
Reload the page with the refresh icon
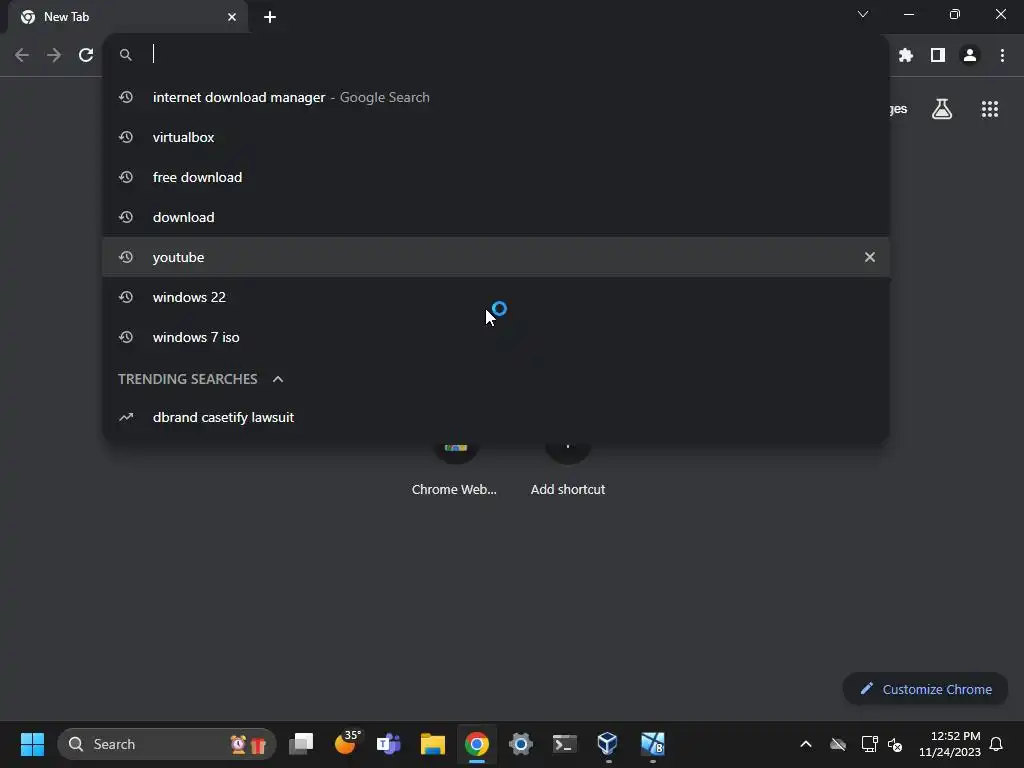click(86, 55)
